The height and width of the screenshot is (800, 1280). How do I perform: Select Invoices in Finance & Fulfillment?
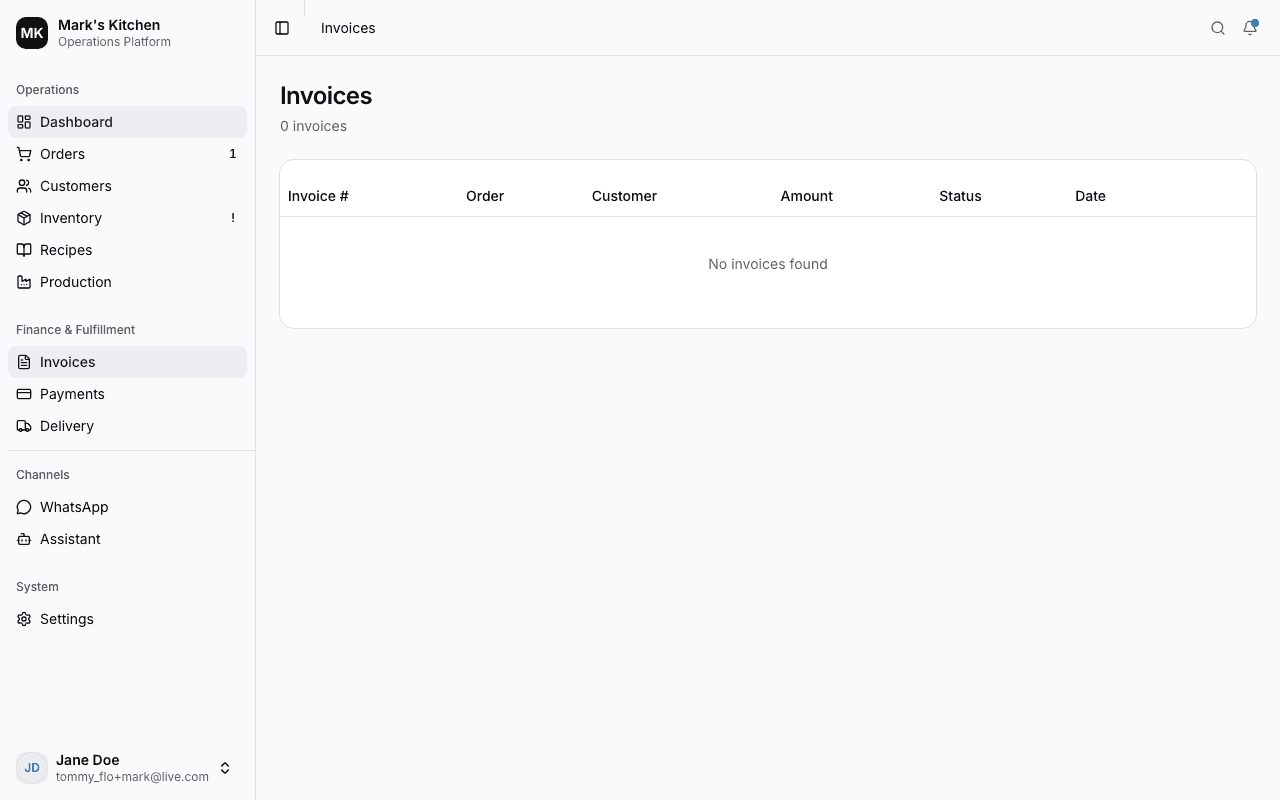[x=67, y=362]
